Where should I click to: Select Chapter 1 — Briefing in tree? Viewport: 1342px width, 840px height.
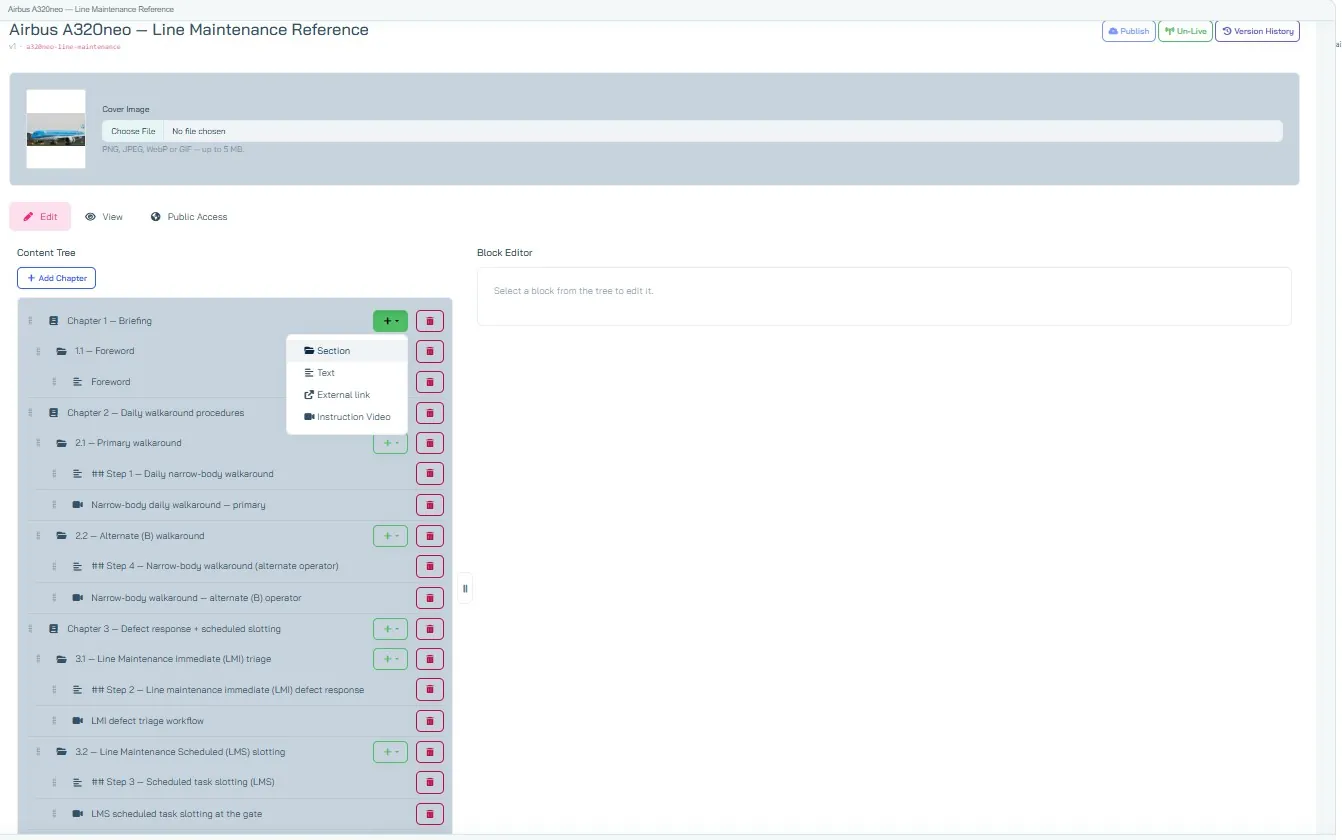[x=109, y=321]
